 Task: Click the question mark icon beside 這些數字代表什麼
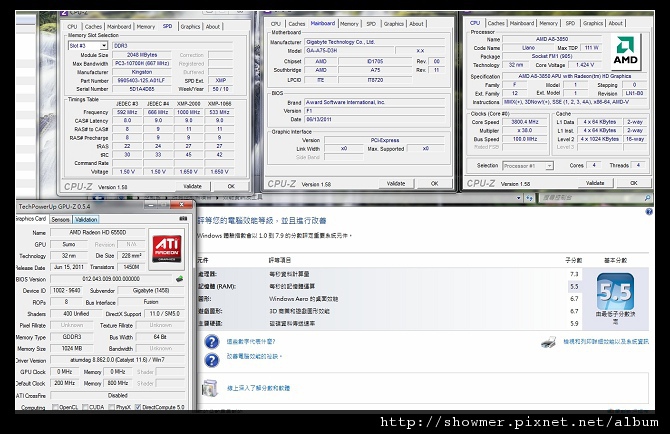pyautogui.click(x=212, y=342)
